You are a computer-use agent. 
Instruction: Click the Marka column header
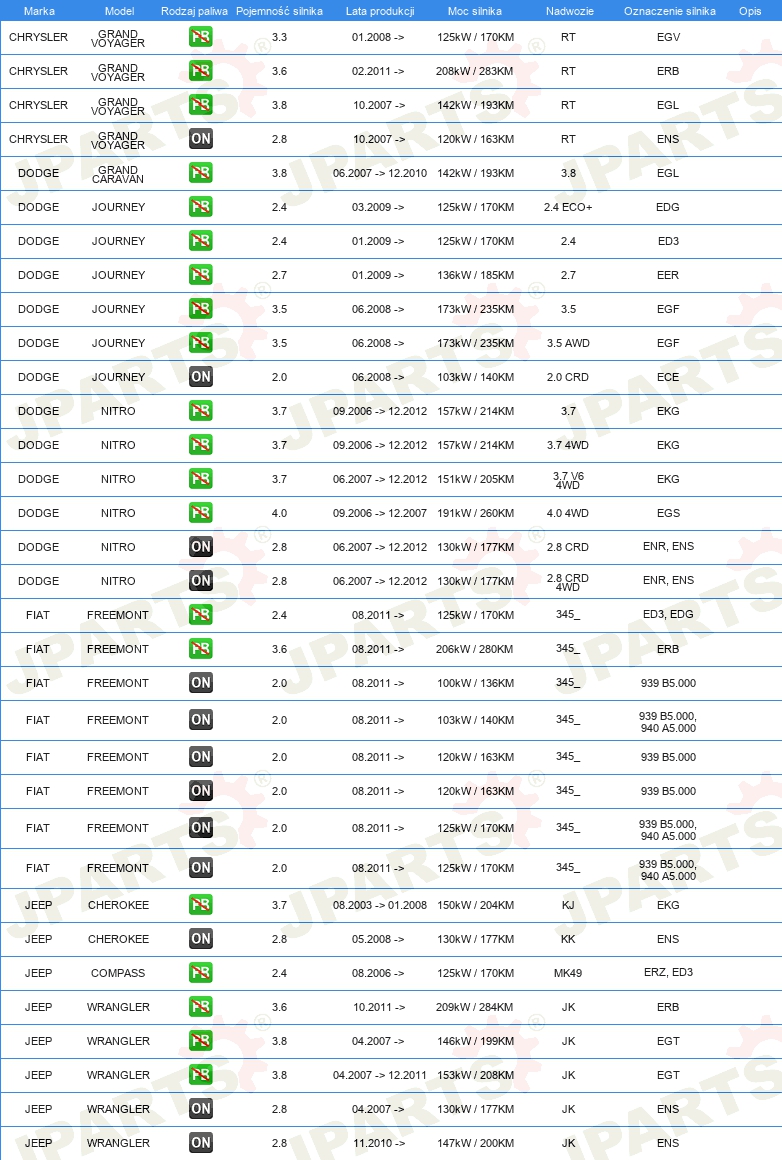[x=39, y=11]
